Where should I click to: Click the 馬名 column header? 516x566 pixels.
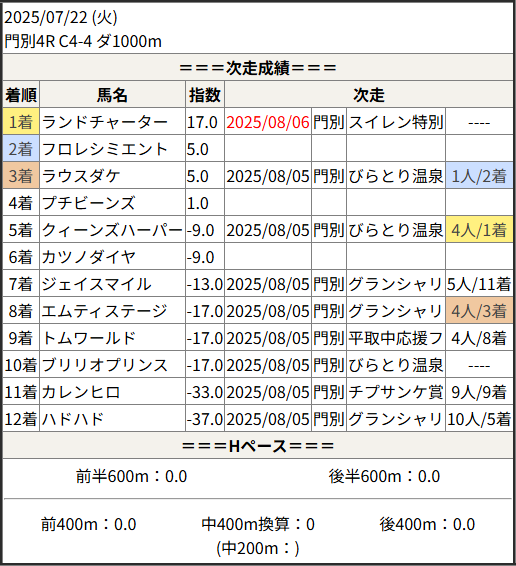click(x=112, y=95)
